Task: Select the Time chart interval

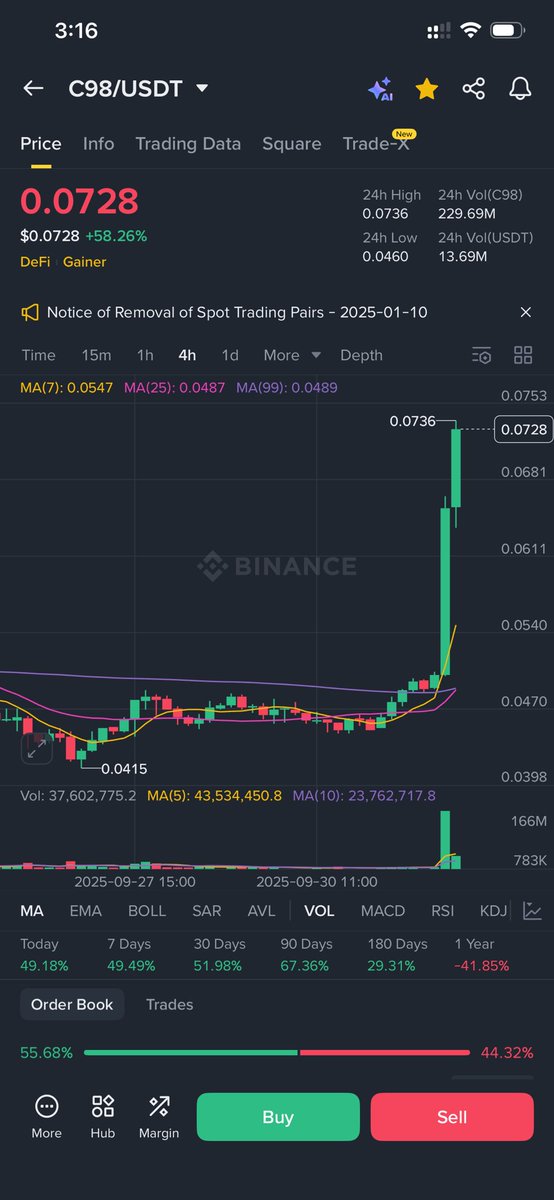Action: point(39,355)
